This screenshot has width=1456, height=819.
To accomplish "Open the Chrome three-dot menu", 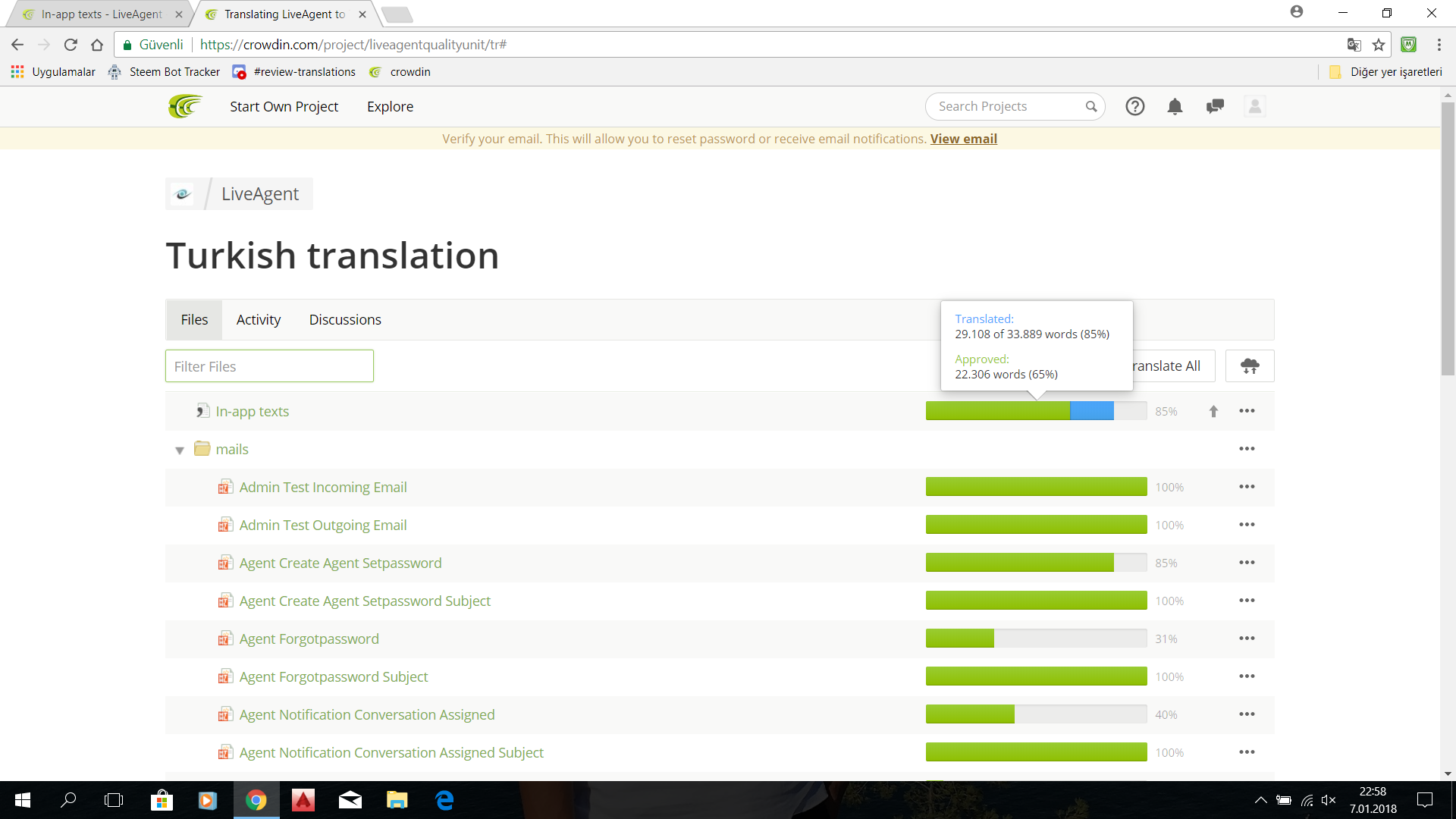I will point(1439,45).
